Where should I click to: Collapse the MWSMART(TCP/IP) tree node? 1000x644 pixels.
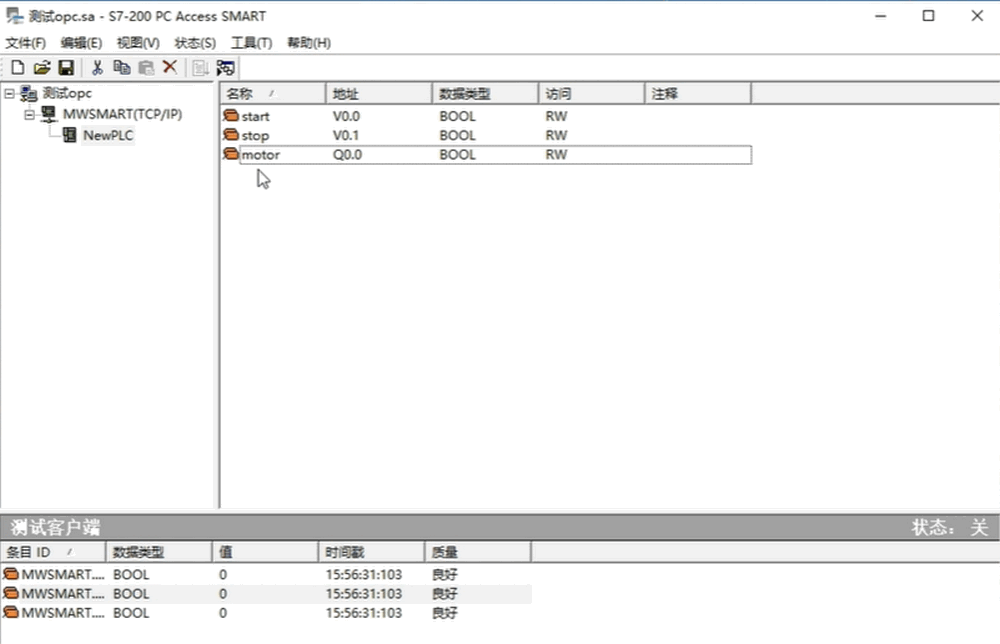pos(30,114)
